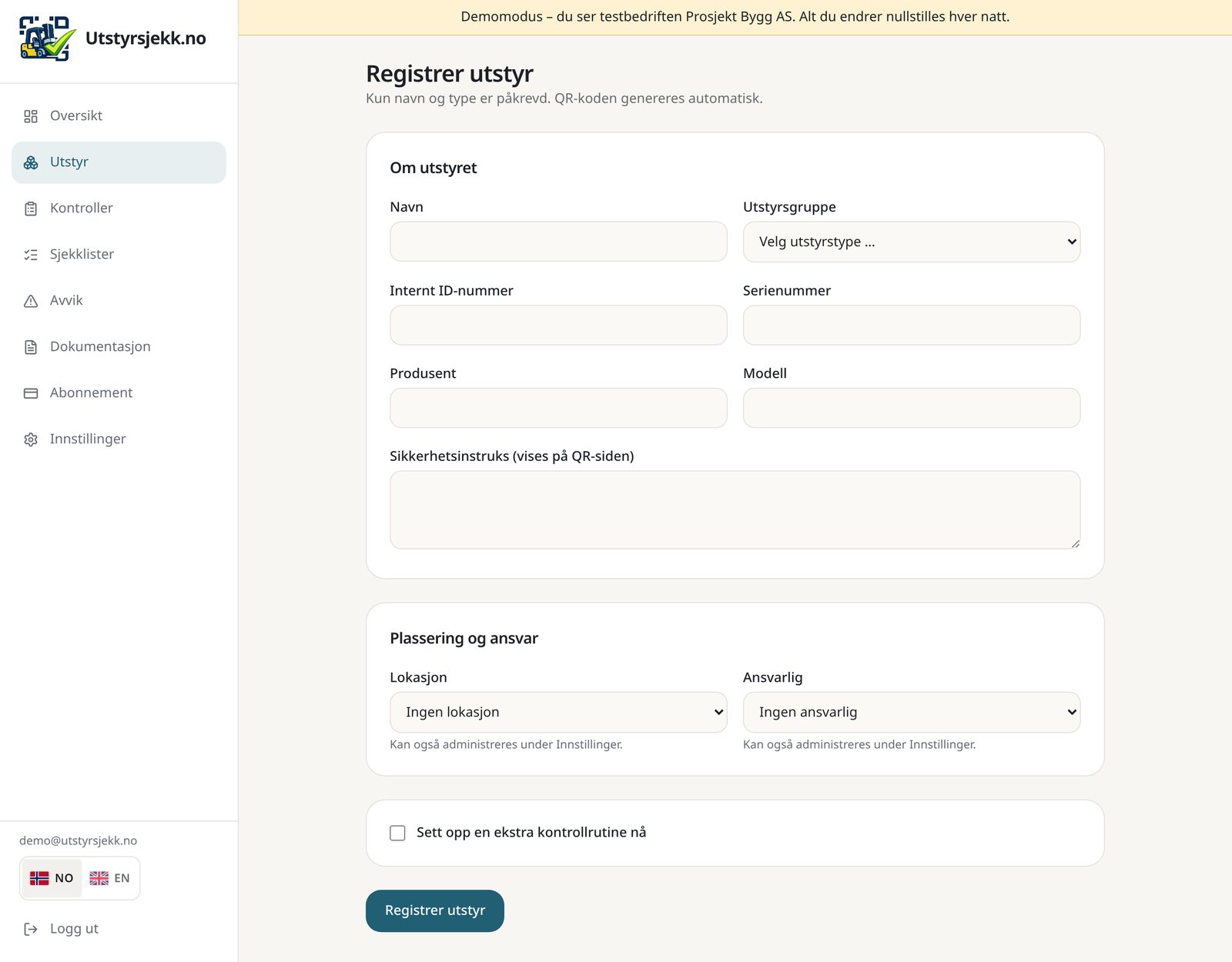The height and width of the screenshot is (962, 1232).
Task: Open Innstillinger from sidebar
Action: pos(119,439)
